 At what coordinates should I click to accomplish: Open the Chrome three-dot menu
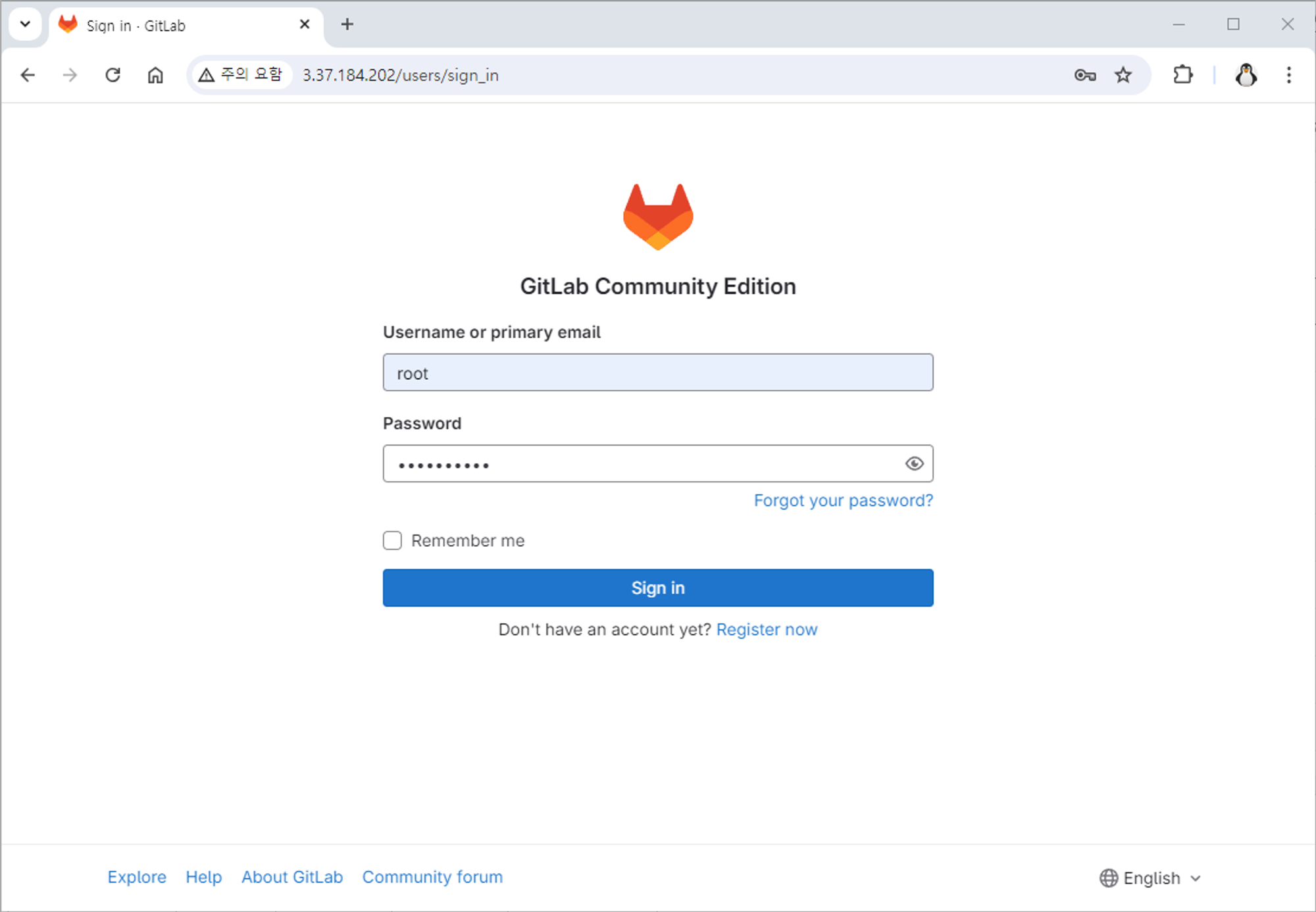(x=1288, y=75)
